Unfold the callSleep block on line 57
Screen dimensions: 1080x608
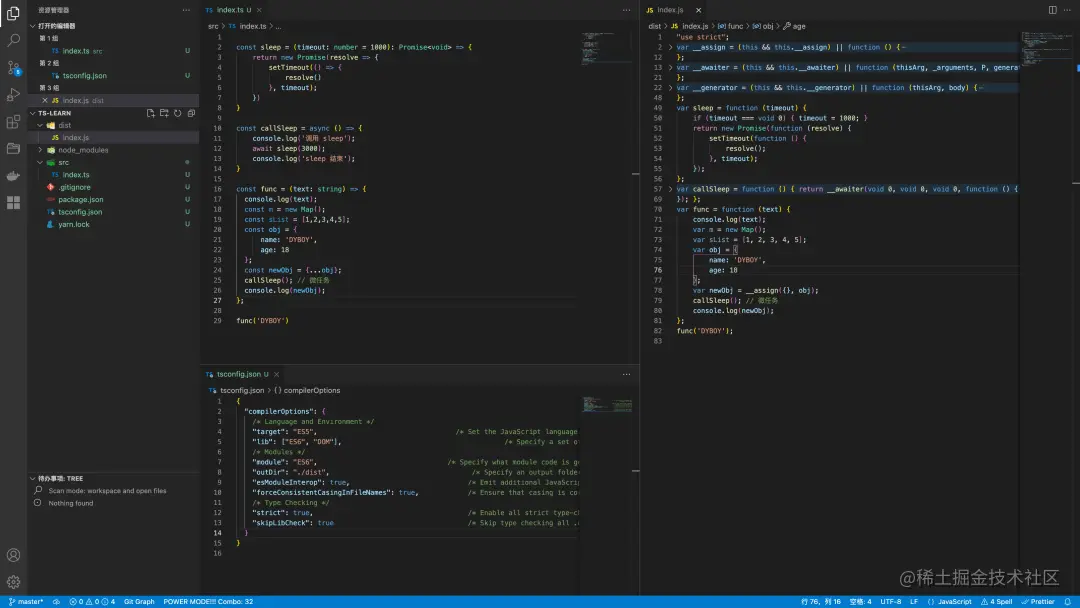670,189
